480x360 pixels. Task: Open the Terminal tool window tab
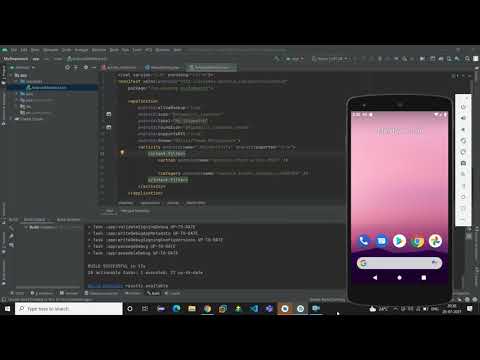[68, 293]
